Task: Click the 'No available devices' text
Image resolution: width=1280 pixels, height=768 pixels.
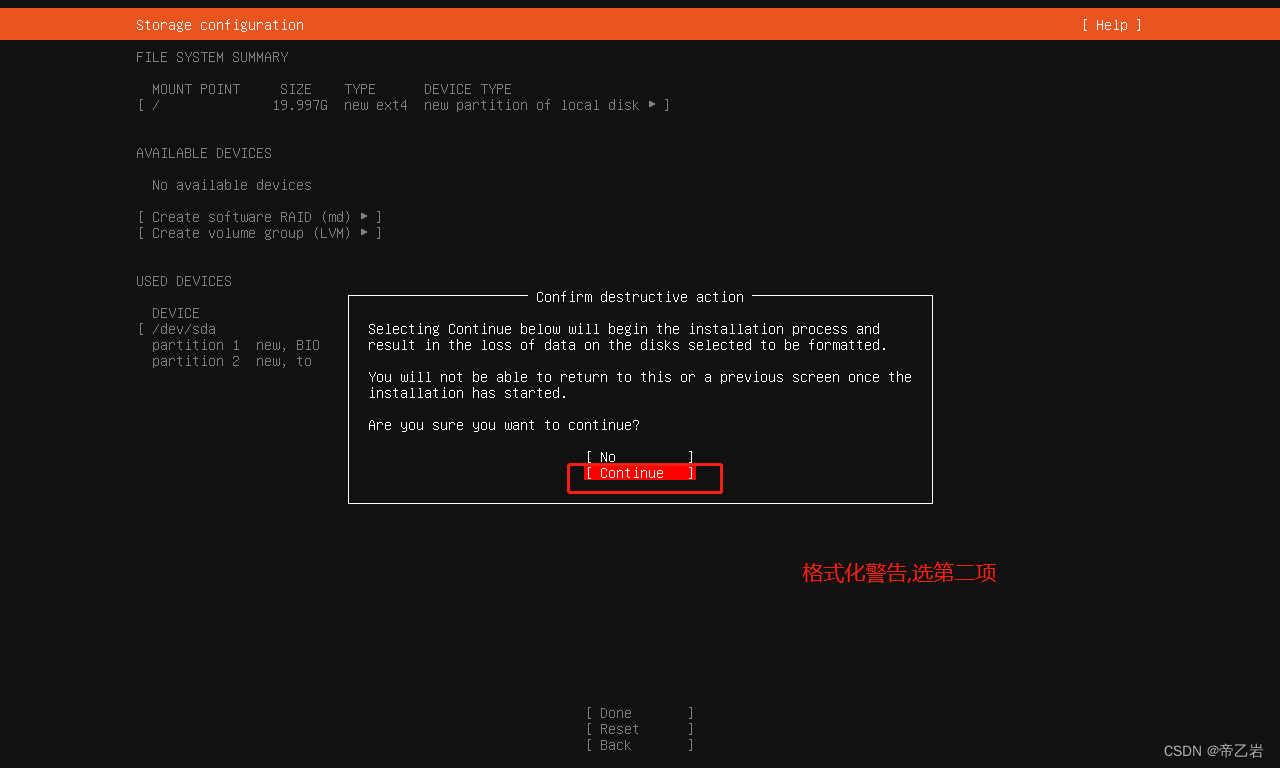Action: pos(232,185)
